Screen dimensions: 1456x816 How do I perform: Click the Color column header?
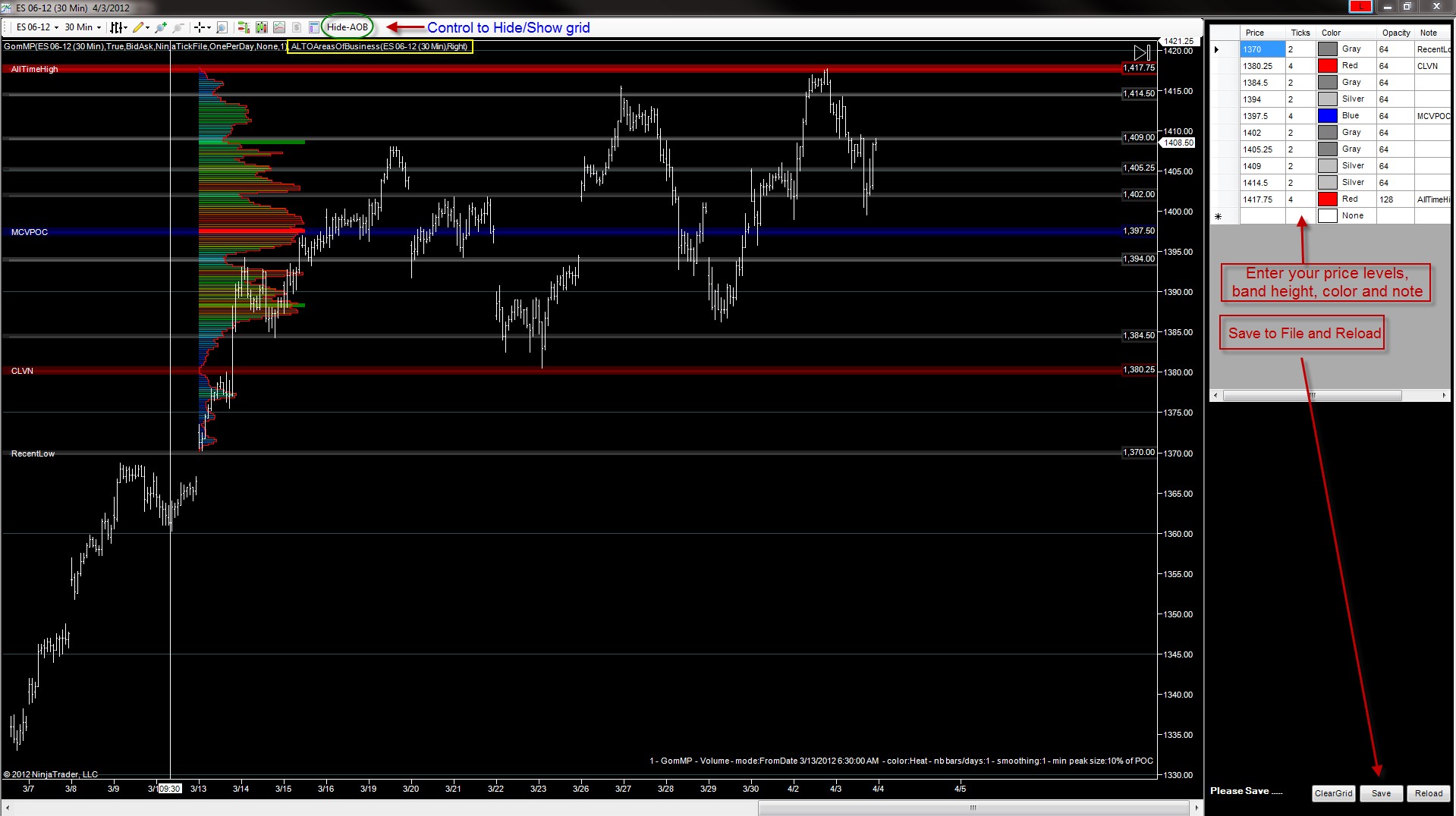(x=1346, y=33)
